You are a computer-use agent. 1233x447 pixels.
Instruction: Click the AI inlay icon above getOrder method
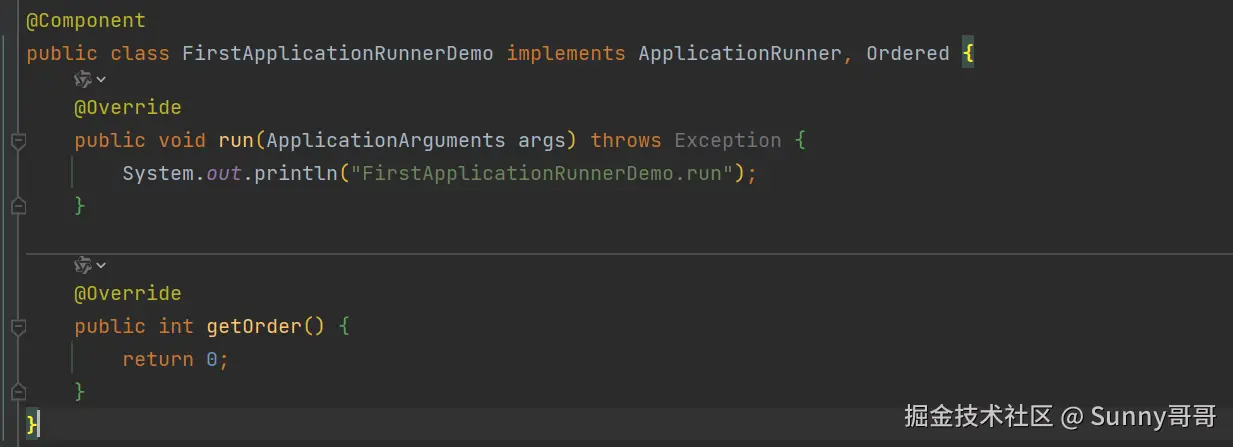click(x=83, y=265)
